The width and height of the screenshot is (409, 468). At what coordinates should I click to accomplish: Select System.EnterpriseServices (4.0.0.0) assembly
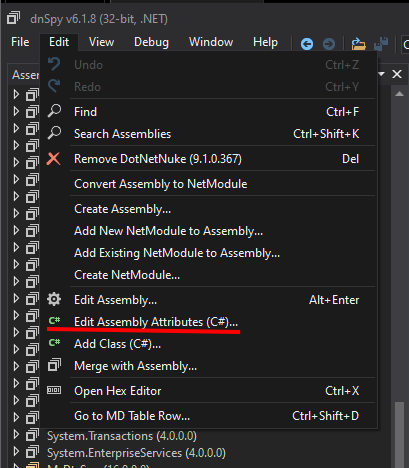click(136, 453)
